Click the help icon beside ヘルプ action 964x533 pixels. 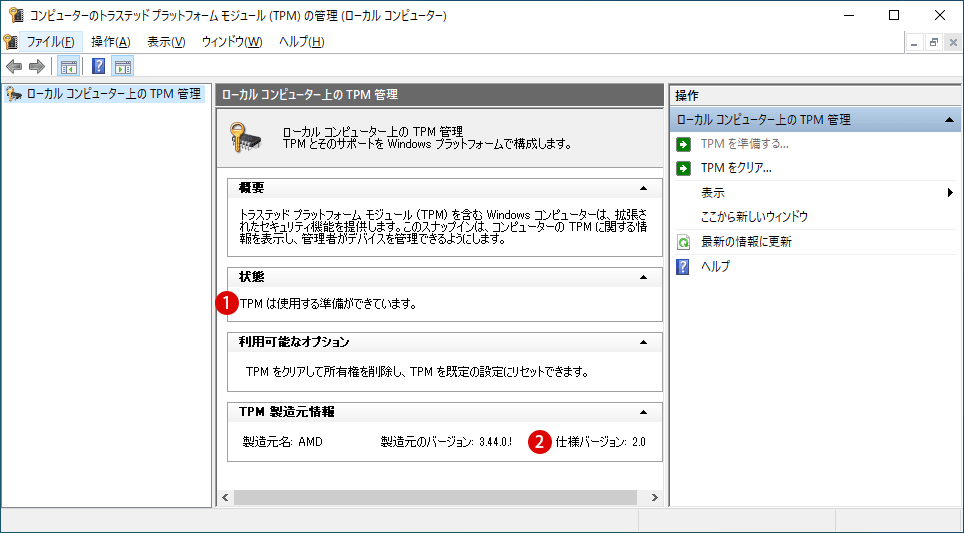coord(683,267)
